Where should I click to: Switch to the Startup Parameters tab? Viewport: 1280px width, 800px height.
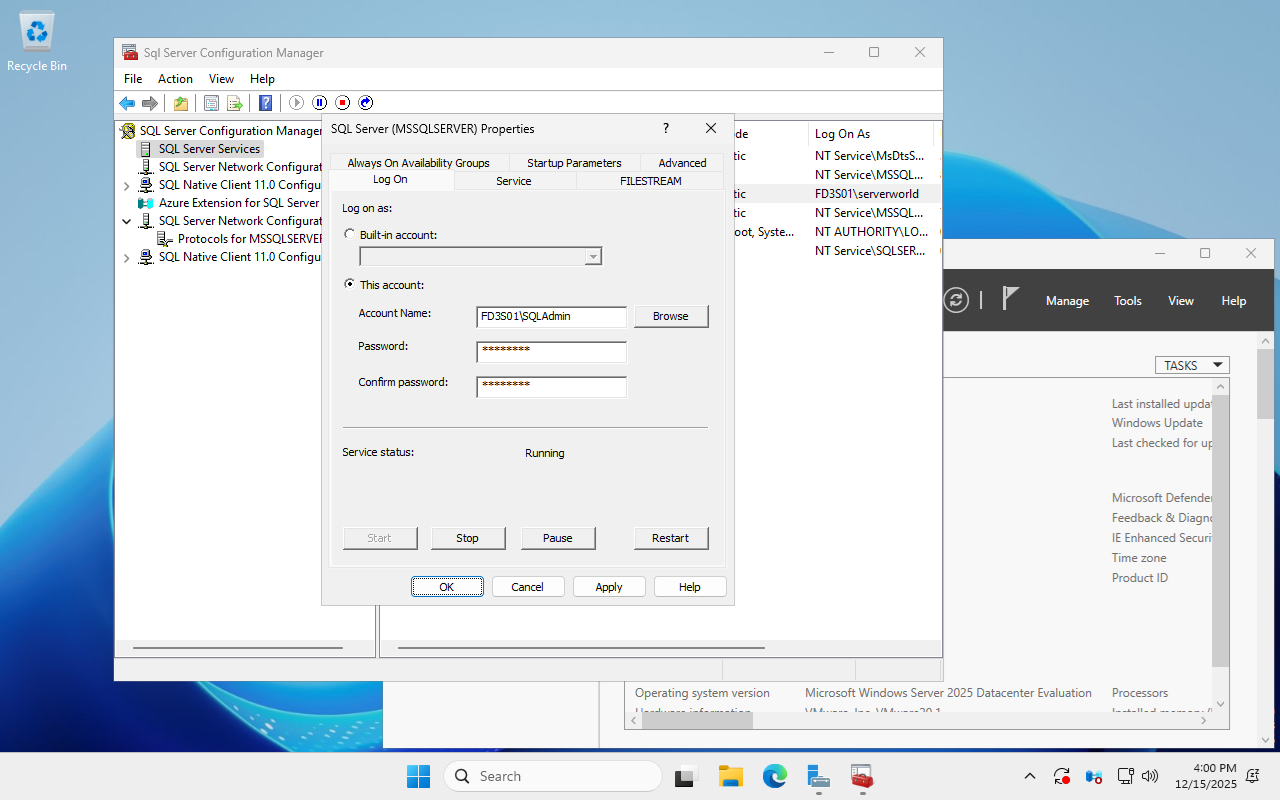pyautogui.click(x=574, y=163)
